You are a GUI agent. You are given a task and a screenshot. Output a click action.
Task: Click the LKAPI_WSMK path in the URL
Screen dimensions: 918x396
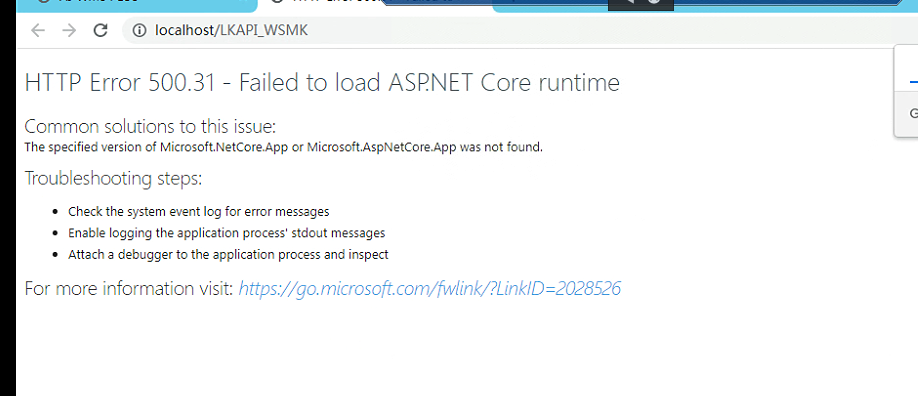click(x=263, y=30)
